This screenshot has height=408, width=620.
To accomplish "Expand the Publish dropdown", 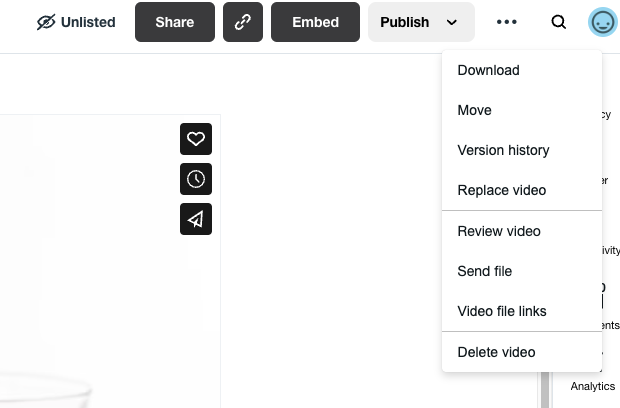I will 420,22.
